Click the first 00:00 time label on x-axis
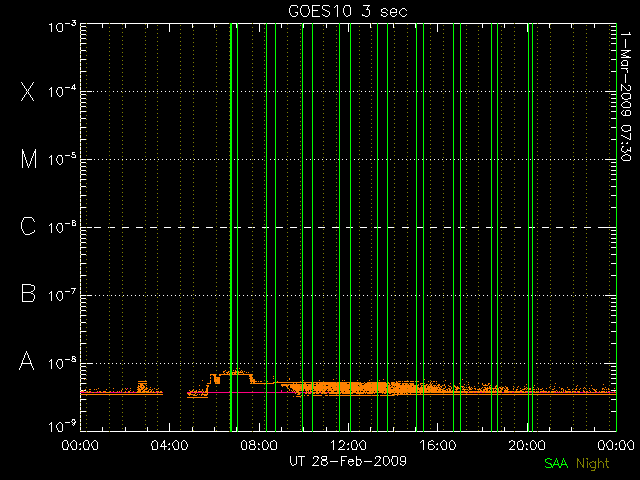The height and width of the screenshot is (480, 640). (80, 445)
